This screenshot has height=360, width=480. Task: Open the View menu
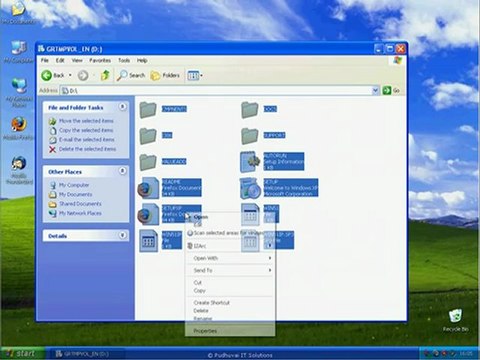coord(77,60)
